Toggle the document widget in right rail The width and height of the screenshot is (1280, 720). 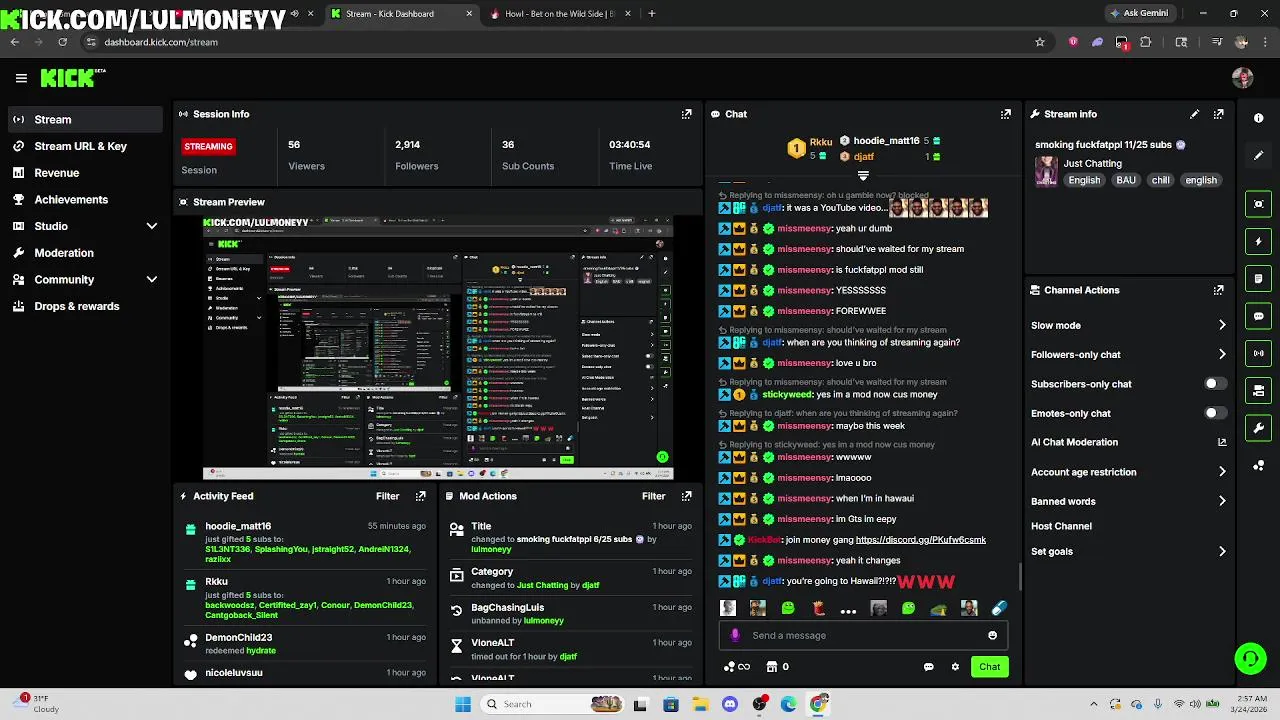[1258, 279]
